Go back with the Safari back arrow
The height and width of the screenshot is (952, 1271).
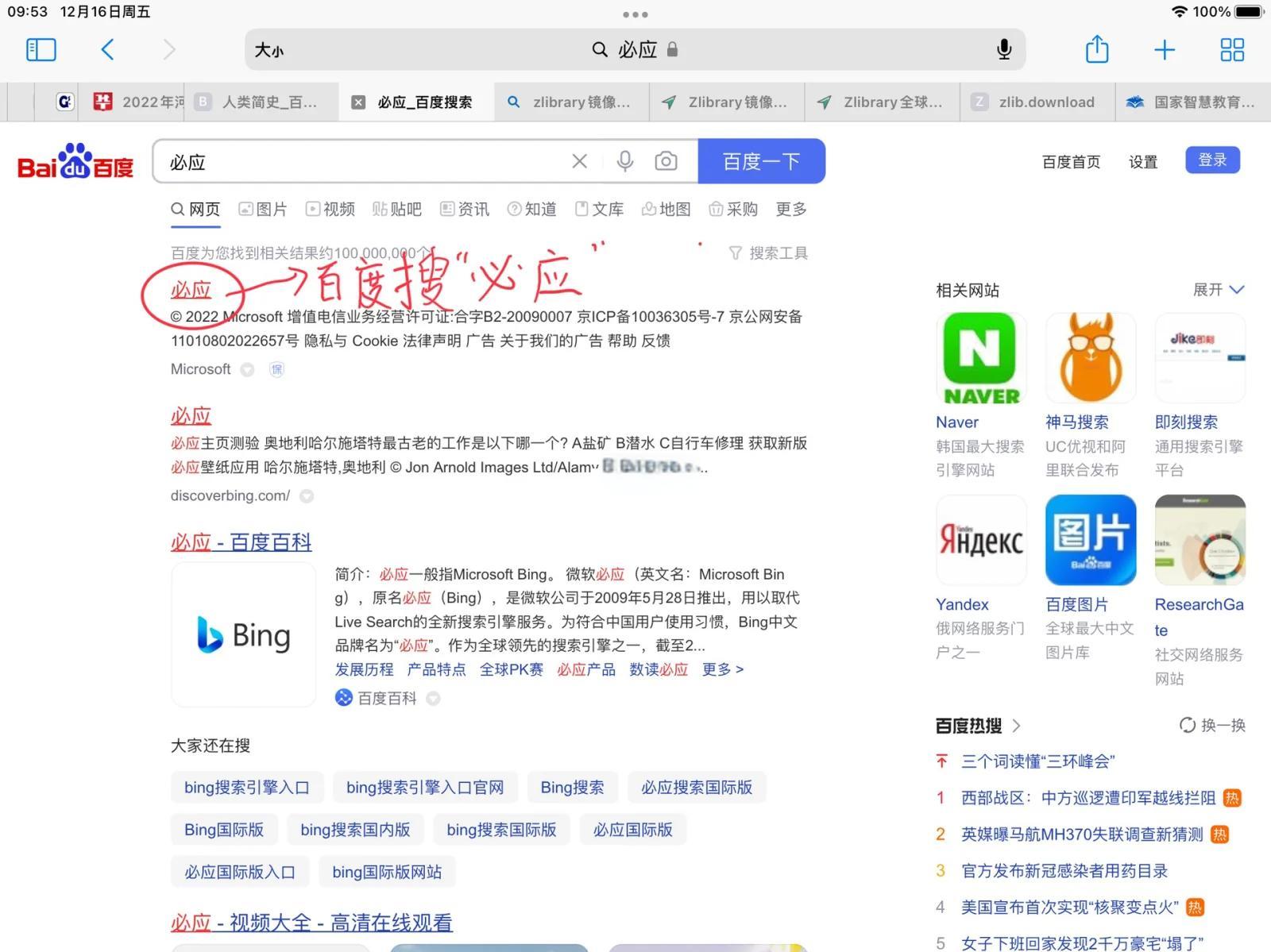click(x=108, y=50)
